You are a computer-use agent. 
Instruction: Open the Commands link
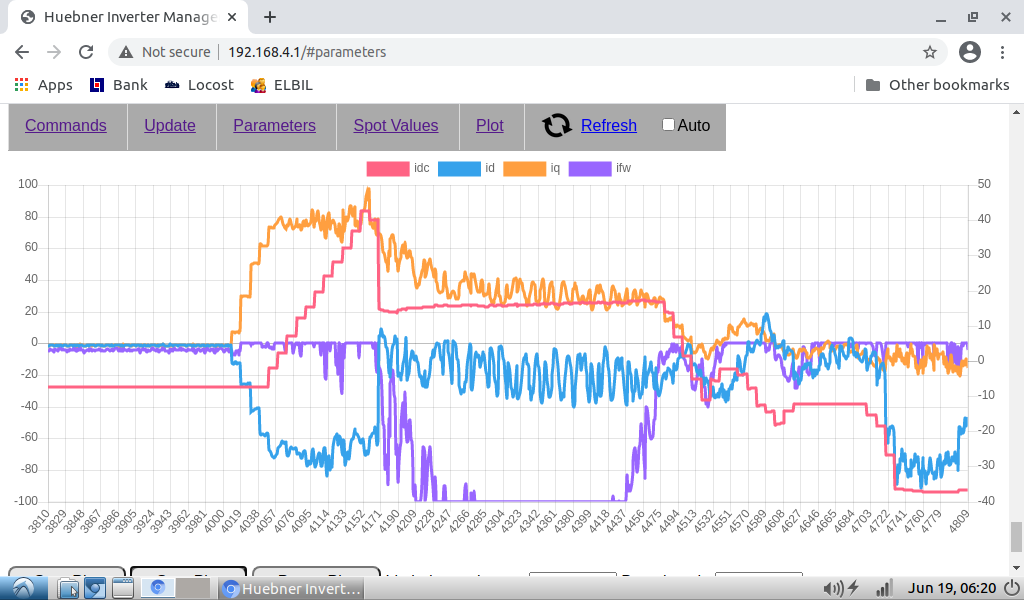click(x=66, y=125)
